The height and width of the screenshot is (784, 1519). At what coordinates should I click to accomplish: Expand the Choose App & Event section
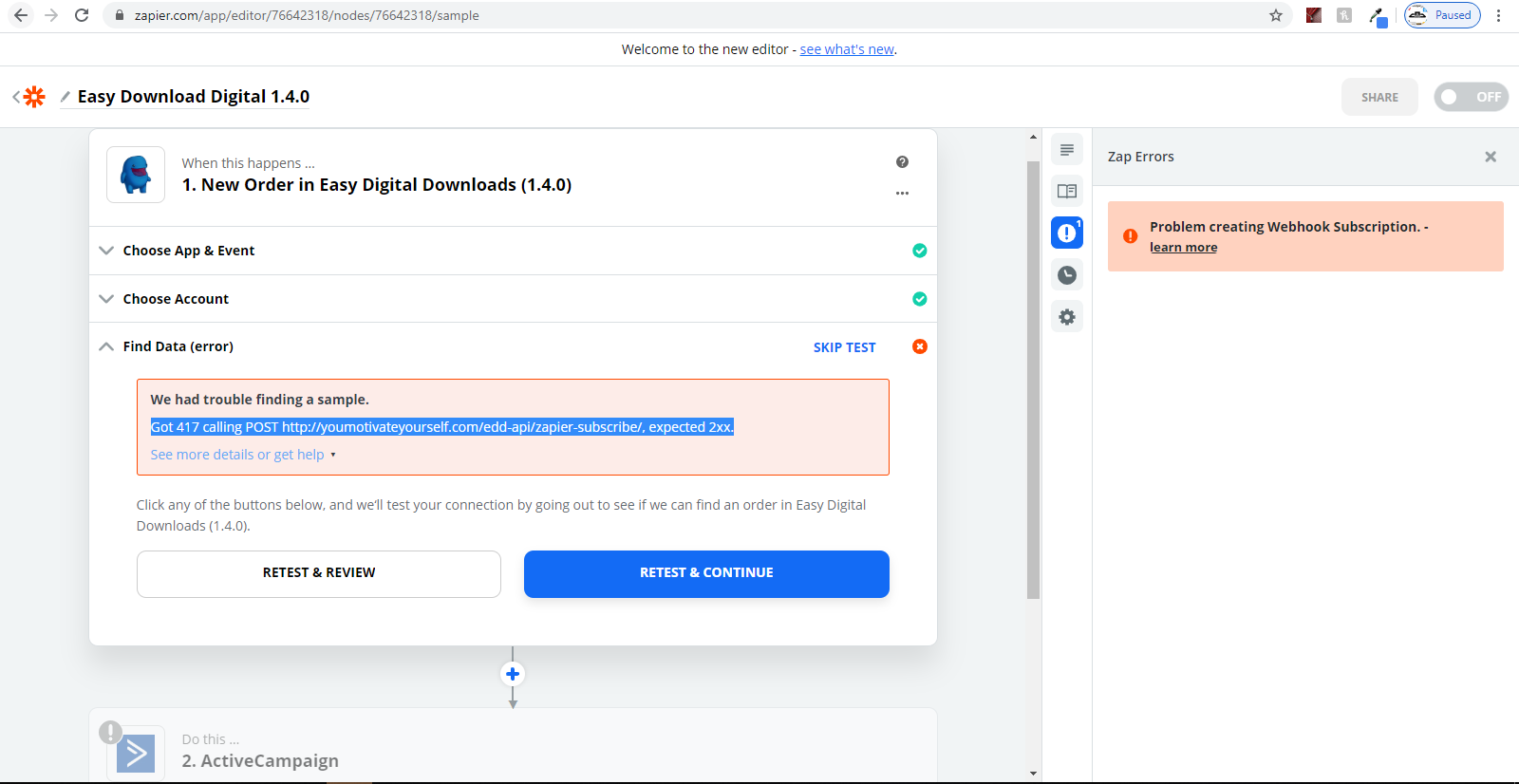click(513, 251)
